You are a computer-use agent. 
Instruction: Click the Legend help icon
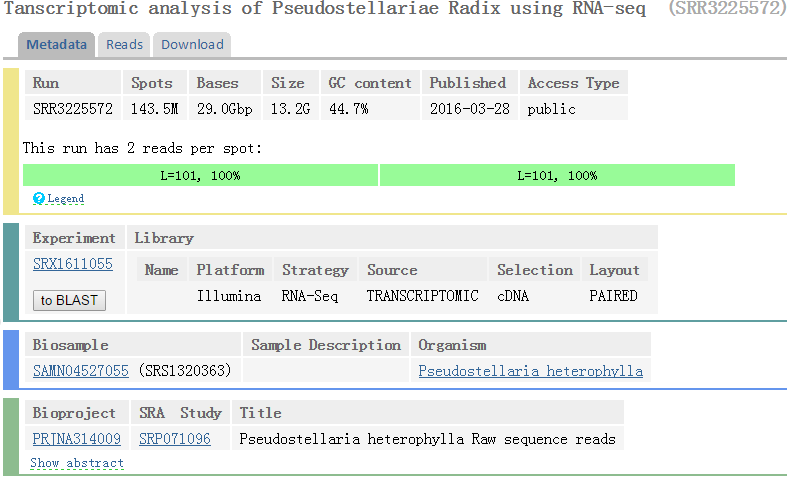[x=39, y=198]
